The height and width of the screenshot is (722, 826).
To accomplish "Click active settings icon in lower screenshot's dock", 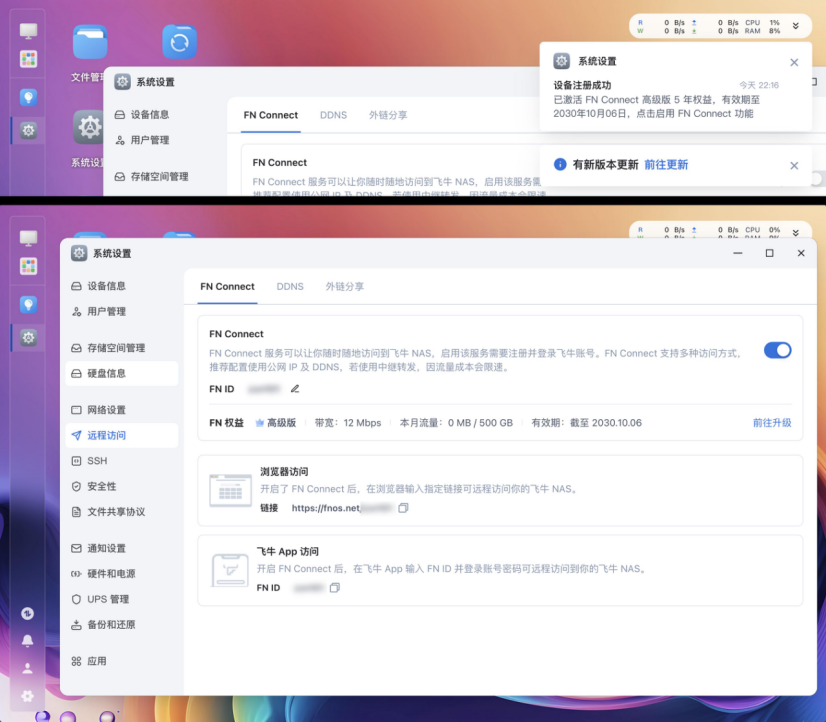I will coord(28,338).
